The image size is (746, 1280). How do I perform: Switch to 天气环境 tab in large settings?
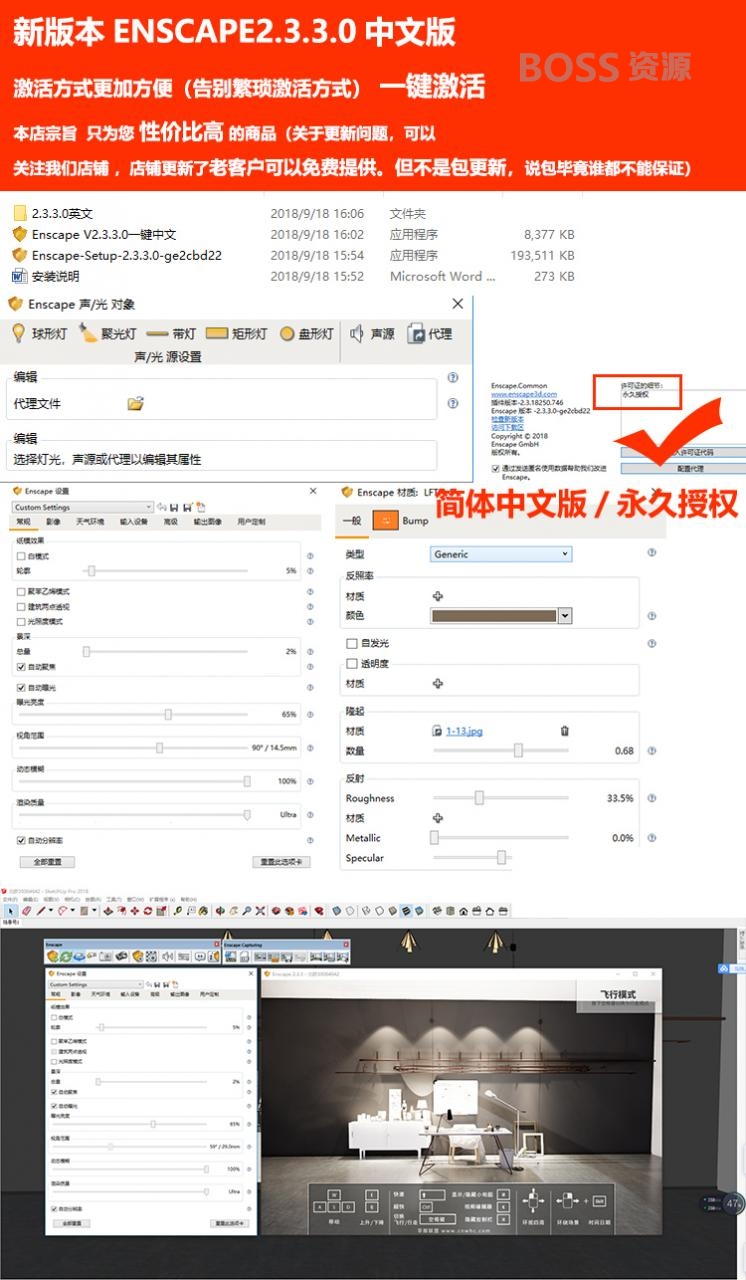[90, 521]
